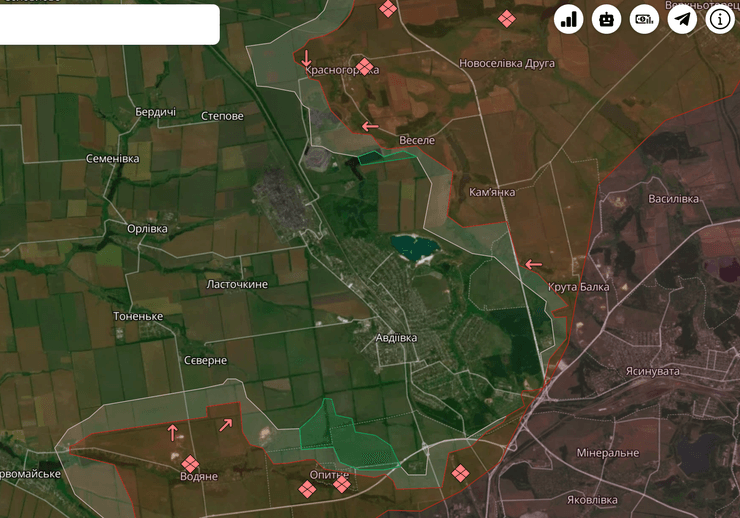Screen dimensions: 740x518
Task: Show the info circle panel
Action: pyautogui.click(x=721, y=19)
